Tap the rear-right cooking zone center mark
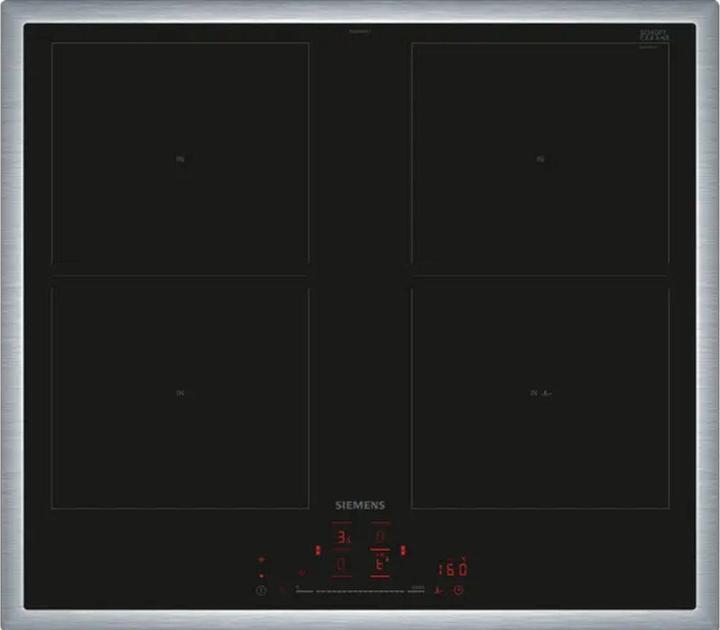 pos(540,159)
